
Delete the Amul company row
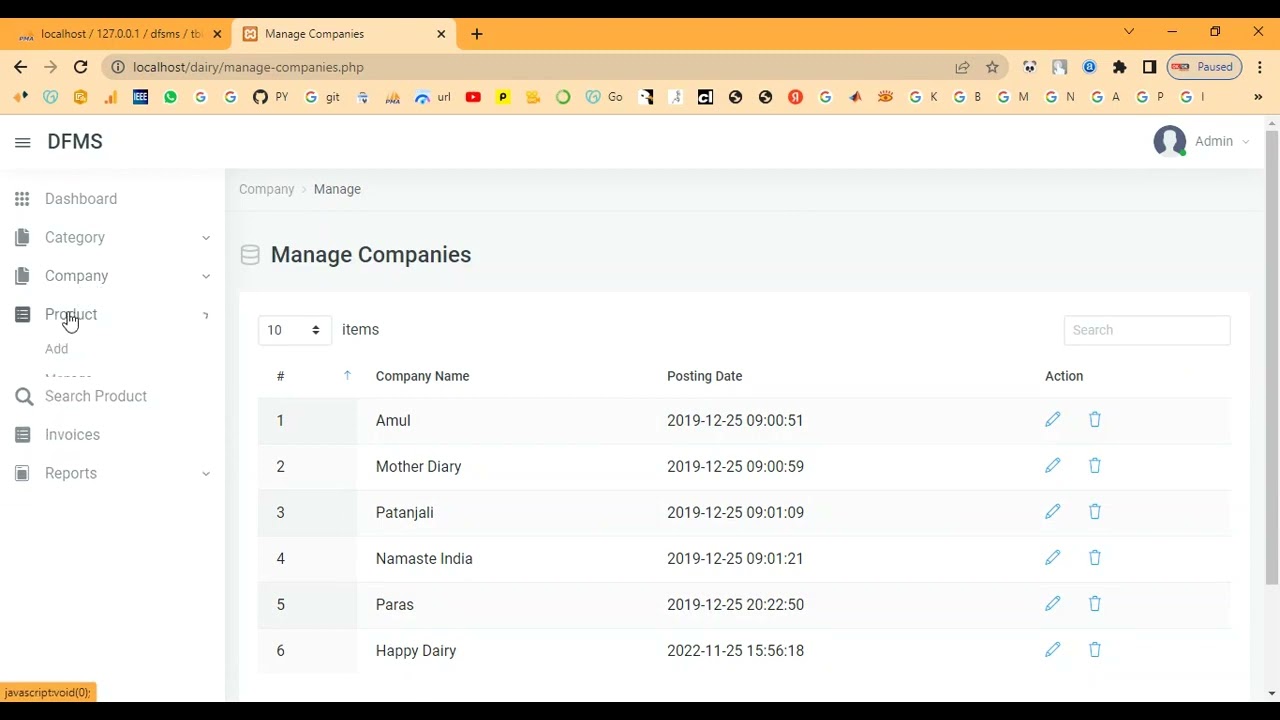1094,420
